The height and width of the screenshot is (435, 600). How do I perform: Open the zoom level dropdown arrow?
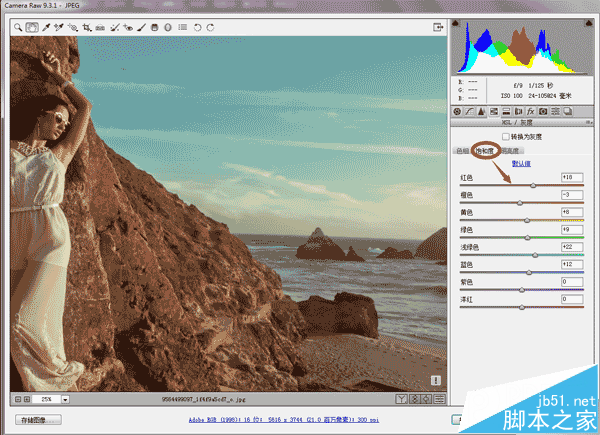[x=65, y=399]
